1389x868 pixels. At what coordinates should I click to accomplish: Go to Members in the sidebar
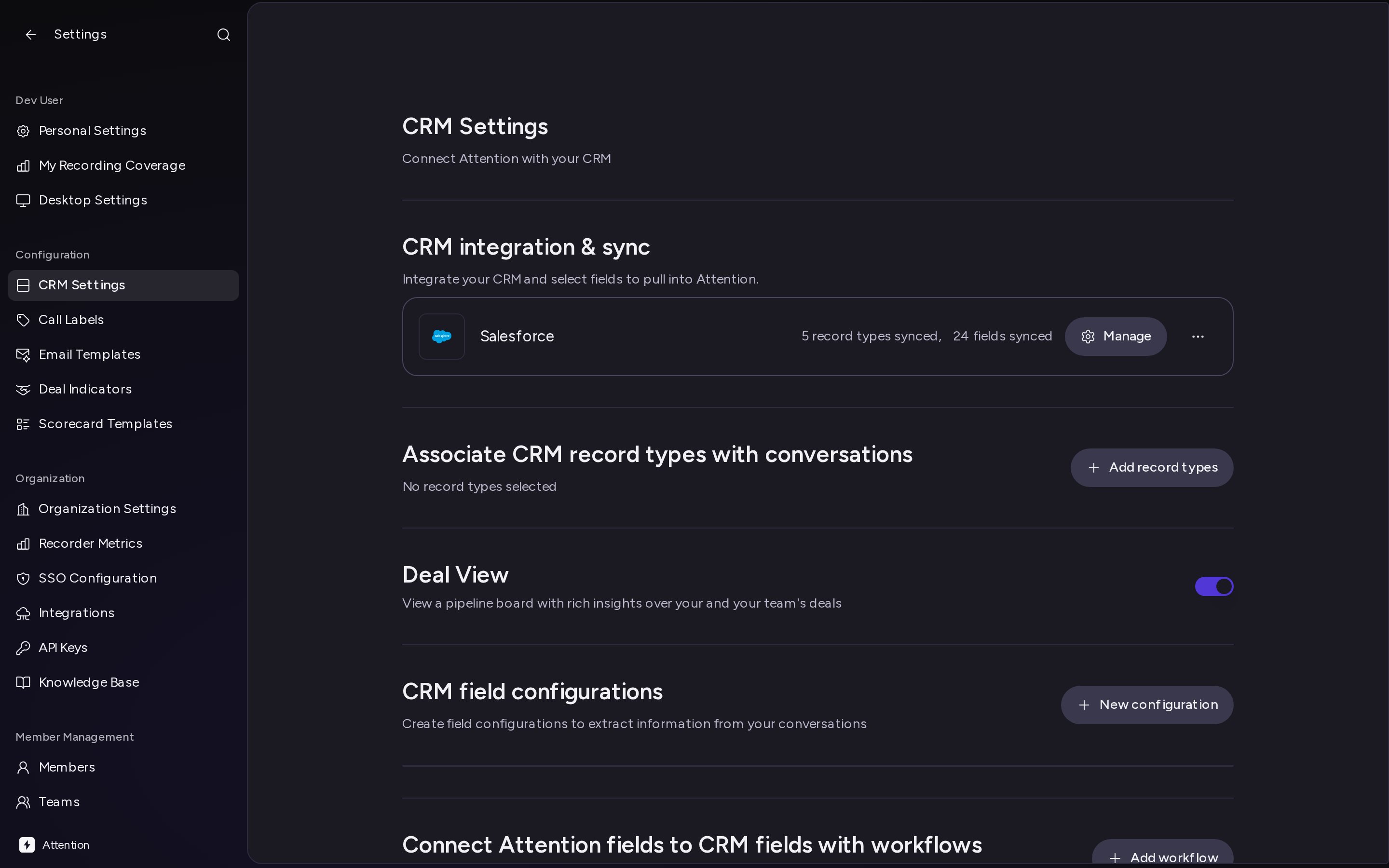click(x=123, y=768)
